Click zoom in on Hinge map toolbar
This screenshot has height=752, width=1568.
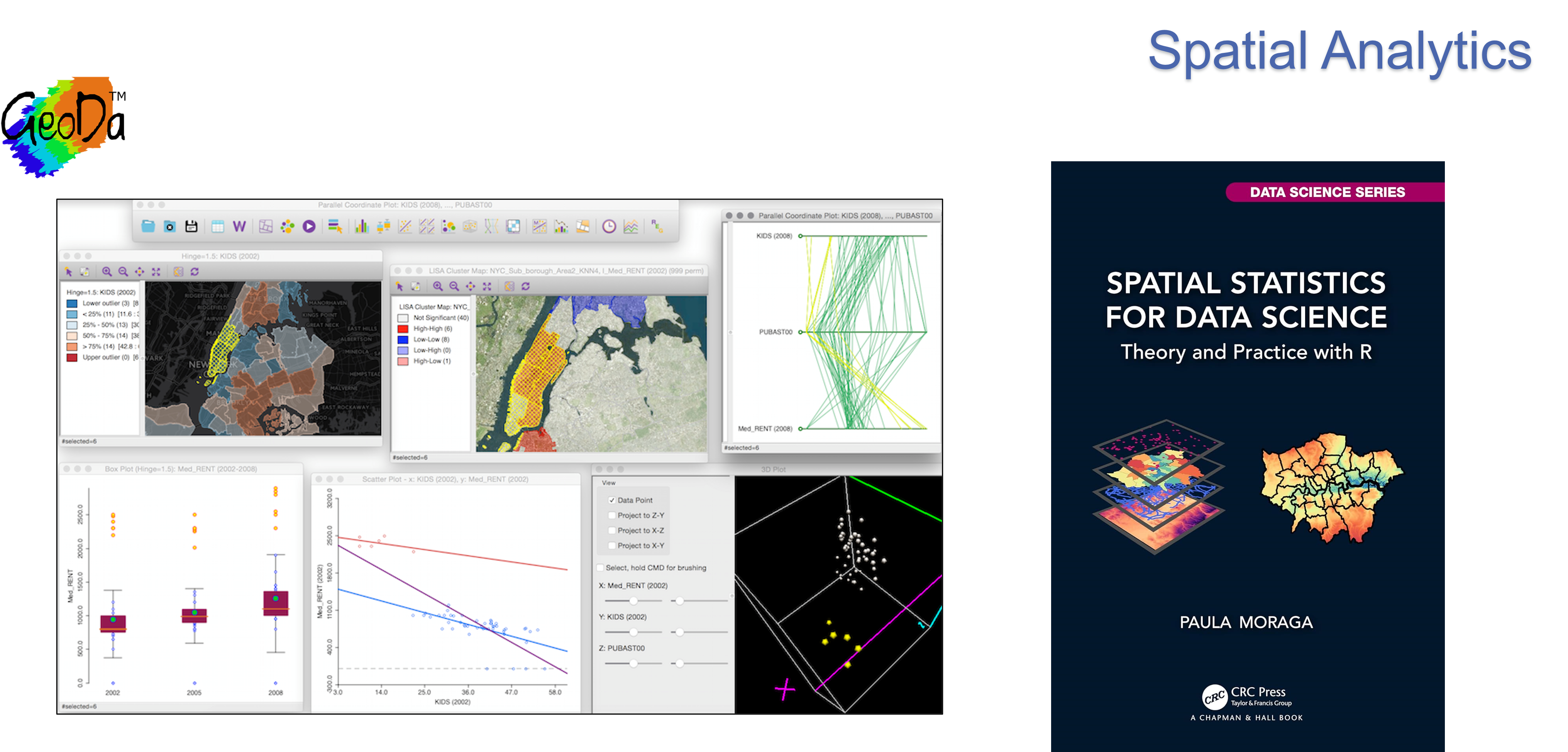tap(107, 271)
